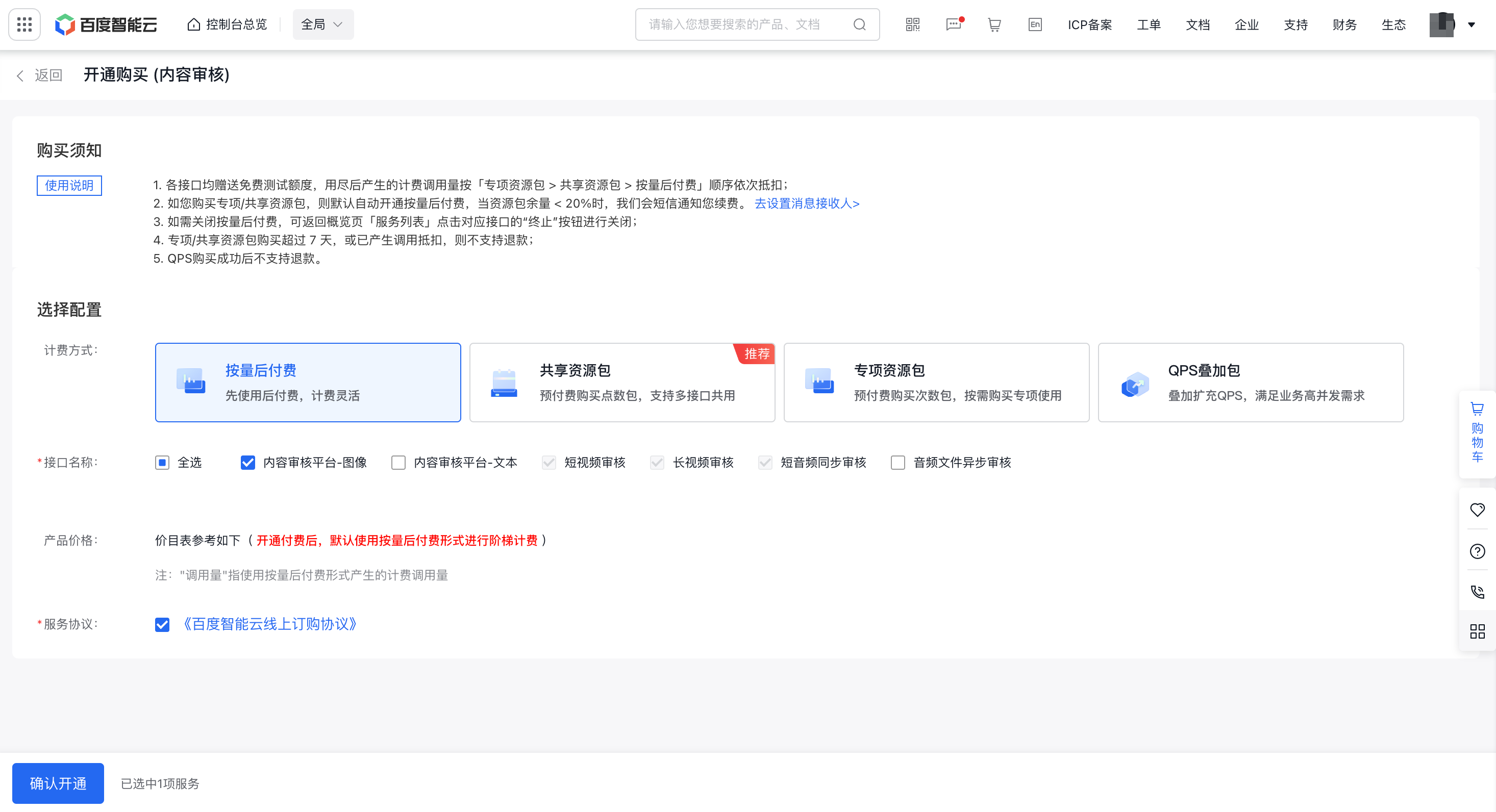Viewport: 1496px width, 812px height.
Task: Open the side grid widget icon
Action: 1477,631
